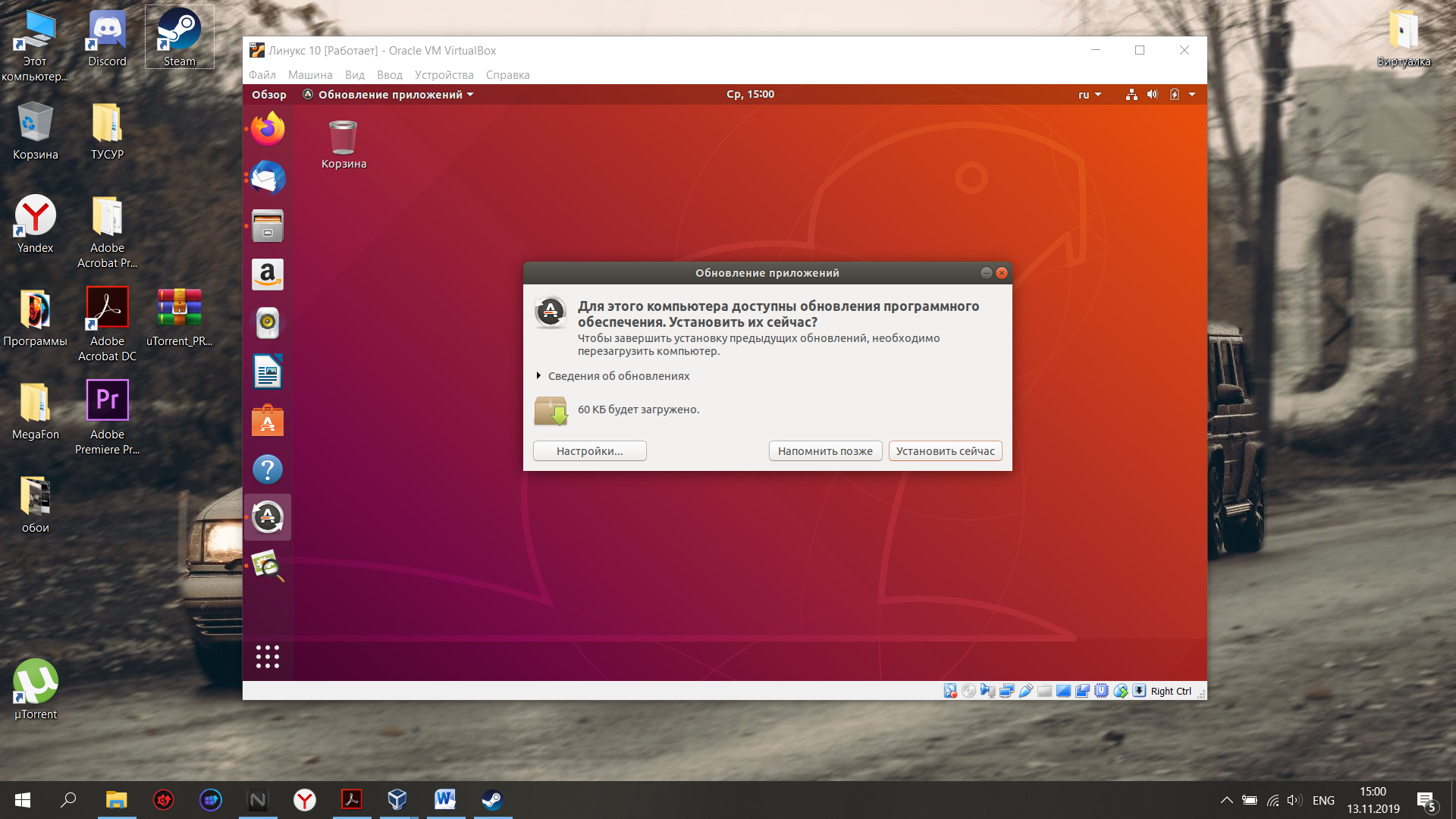Screen dimensions: 1456x819
Task: Click the Right Ctrl host key label
Action: tap(1171, 691)
